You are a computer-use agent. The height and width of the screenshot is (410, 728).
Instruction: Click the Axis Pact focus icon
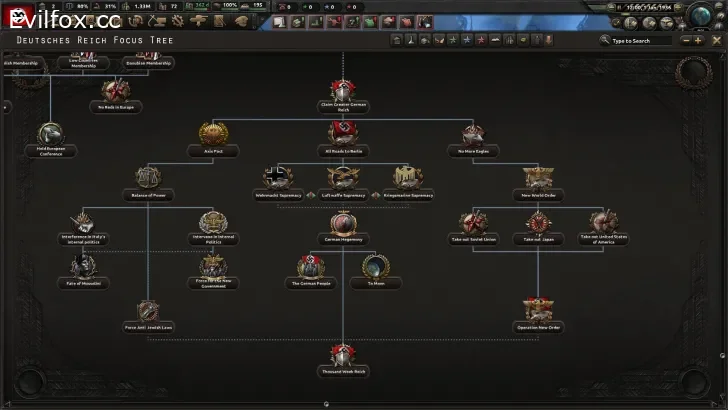[x=211, y=135]
